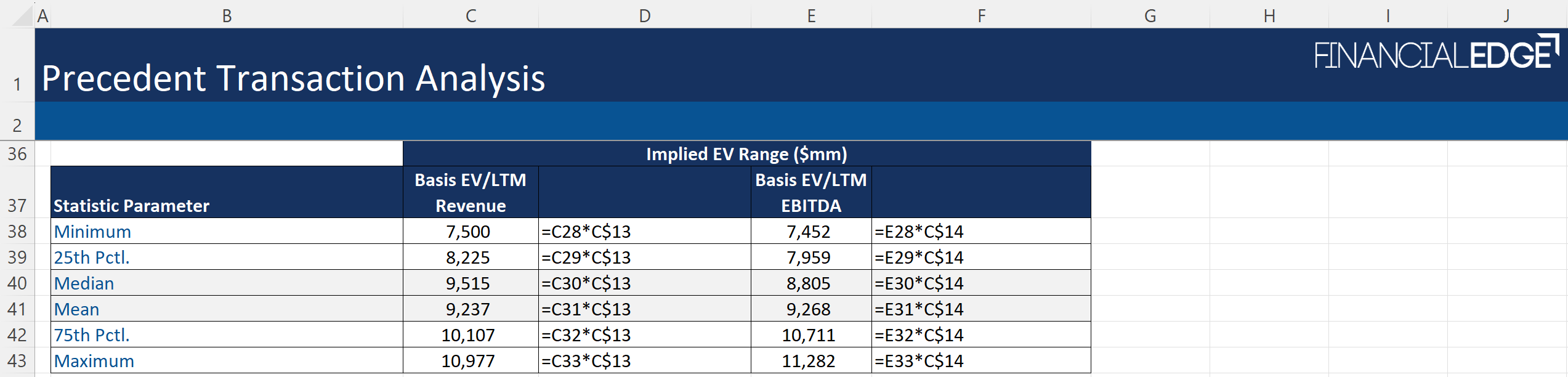This screenshot has height=377, width=1568.
Task: Select the cell containing 7,500
Action: point(468,232)
